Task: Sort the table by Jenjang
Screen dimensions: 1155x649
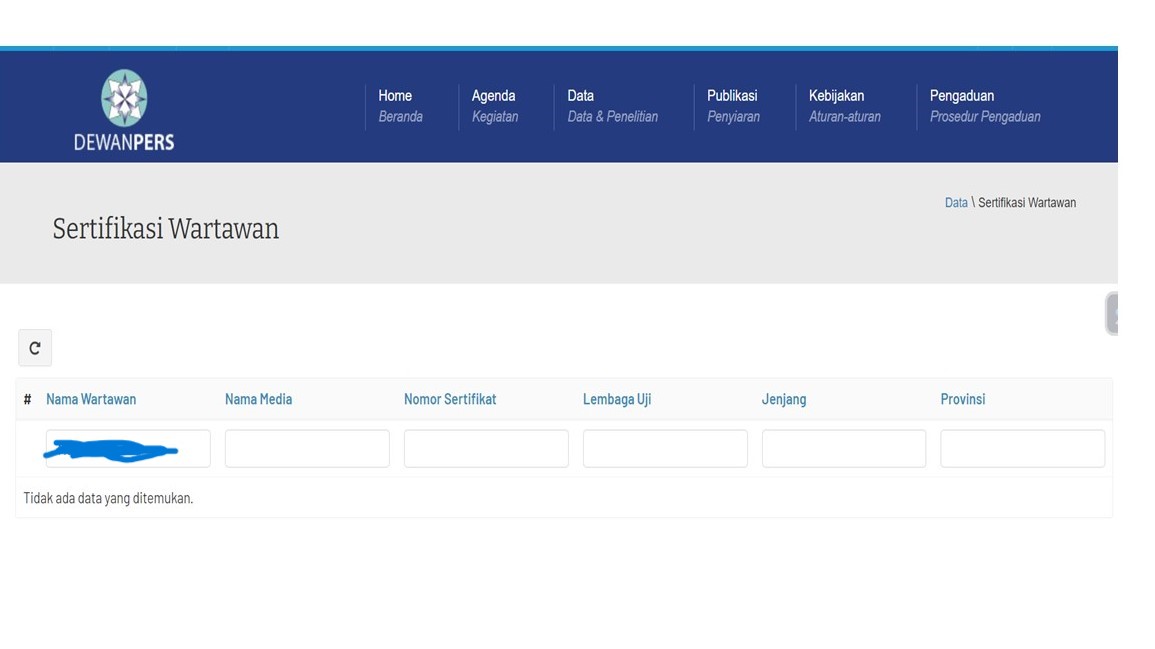Action: click(784, 399)
